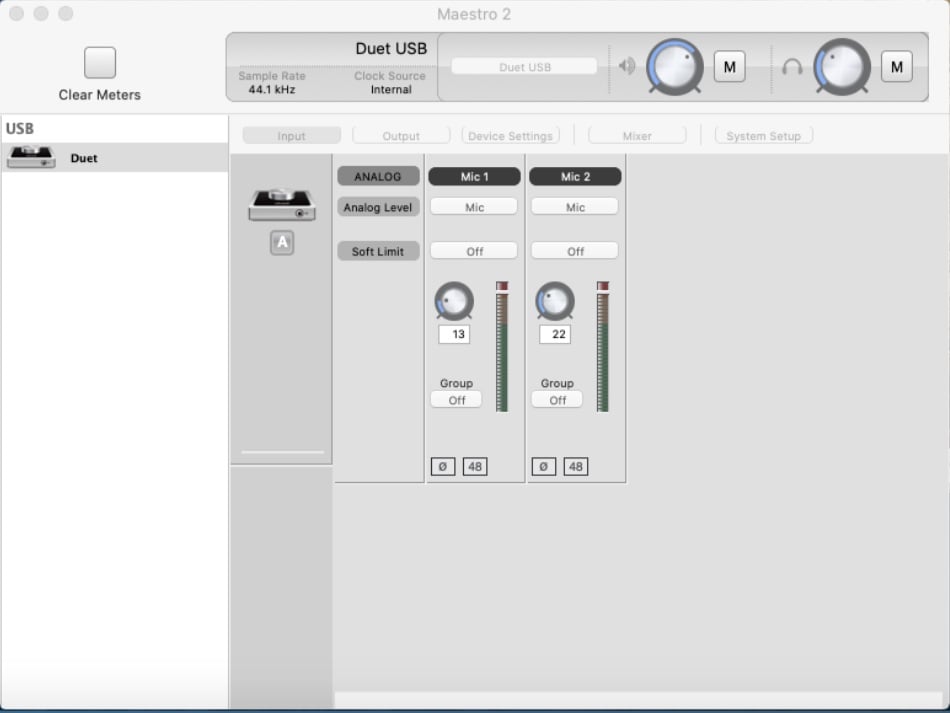Click the device thumbnail above the A button
This screenshot has height=713, width=950.
click(281, 199)
